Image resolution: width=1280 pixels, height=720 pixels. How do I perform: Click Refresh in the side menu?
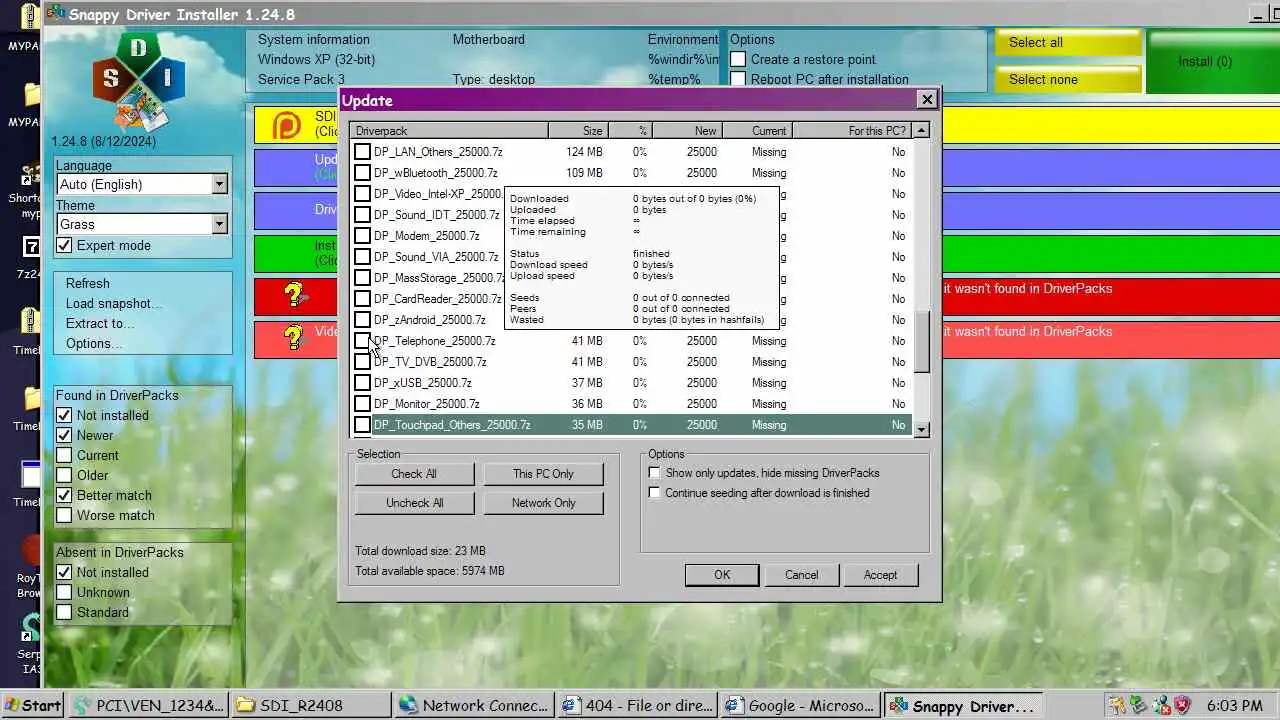(x=88, y=283)
